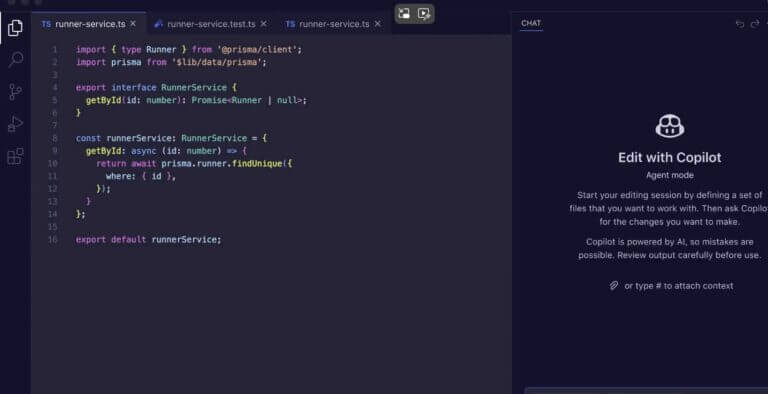Click line 16 export default runnerService
The height and width of the screenshot is (394, 768).
148,240
